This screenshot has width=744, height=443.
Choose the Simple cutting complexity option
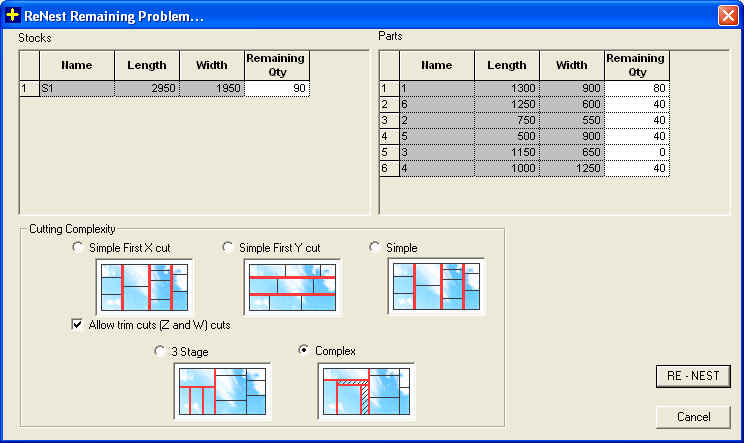point(375,247)
